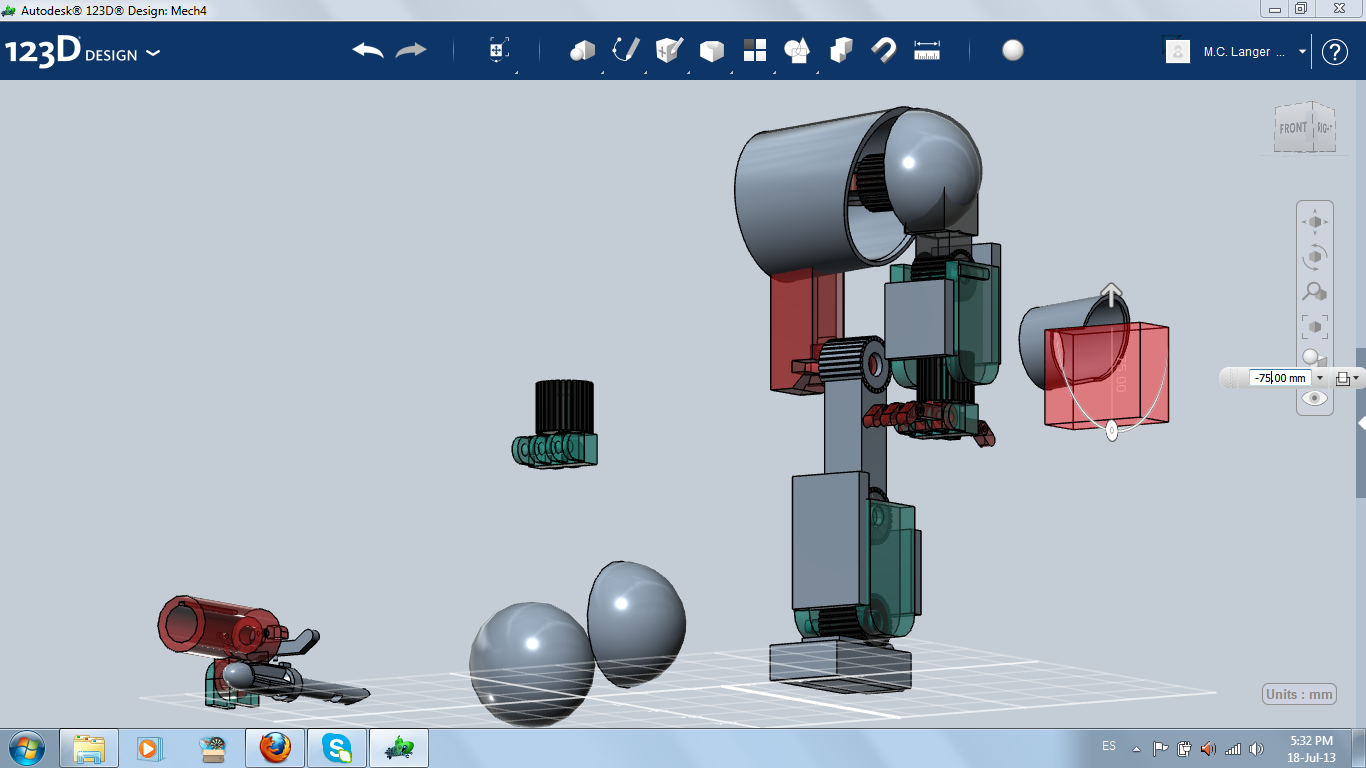Redo the last undone action
This screenshot has width=1366, height=768.
tap(411, 50)
